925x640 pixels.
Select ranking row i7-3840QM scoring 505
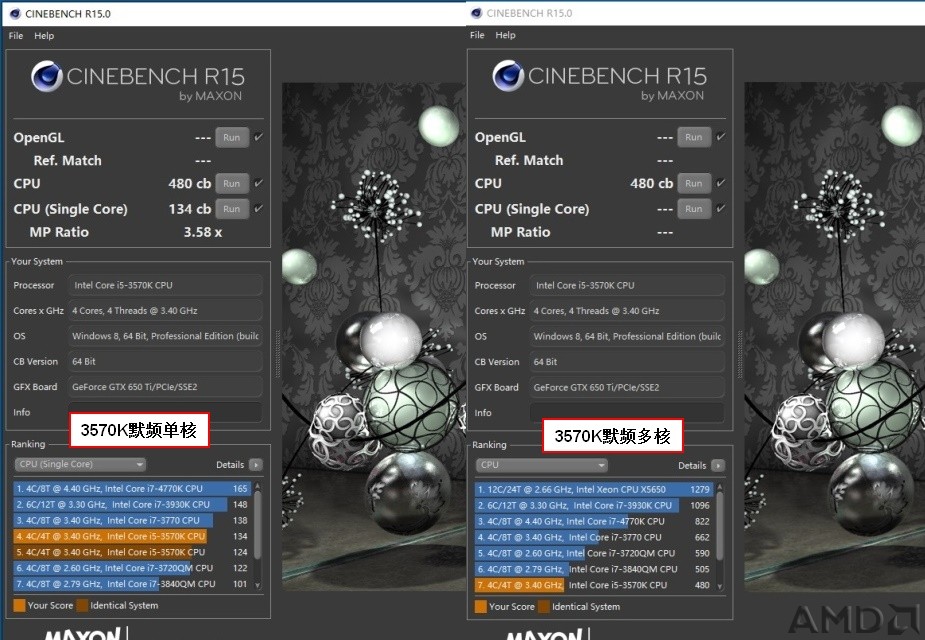595,569
